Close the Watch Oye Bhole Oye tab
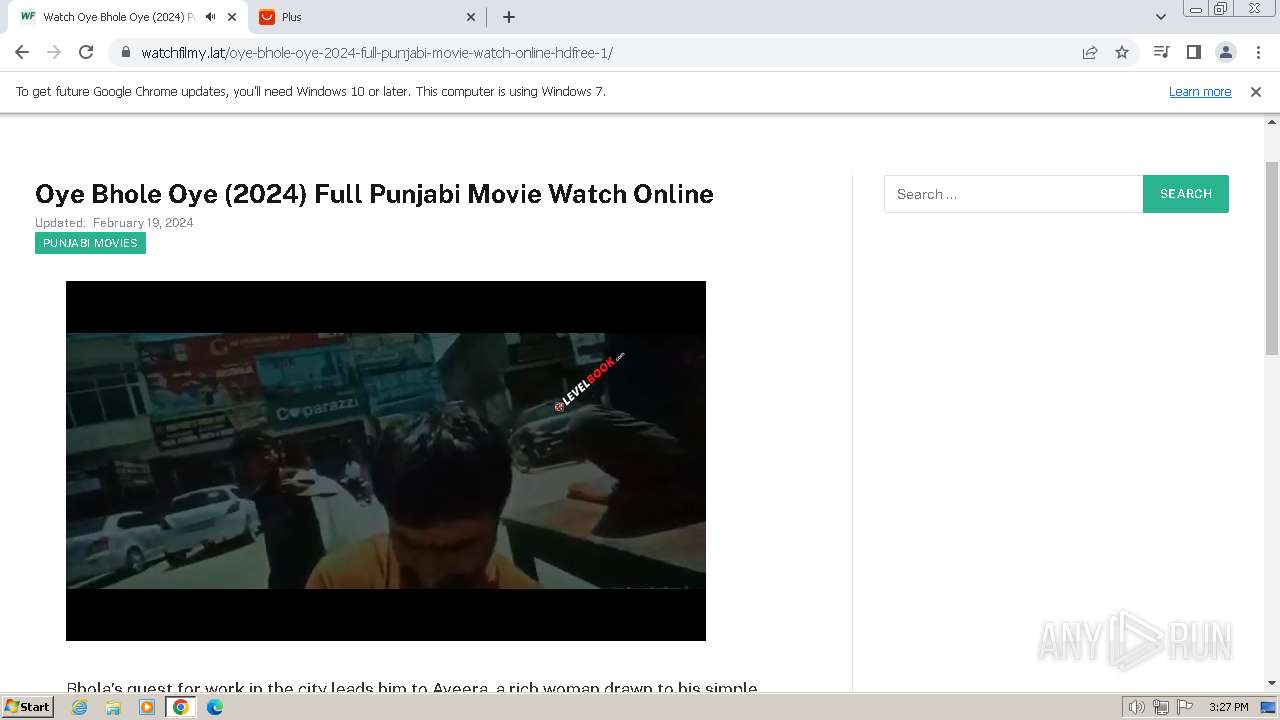The image size is (1280, 720). pyautogui.click(x=233, y=17)
